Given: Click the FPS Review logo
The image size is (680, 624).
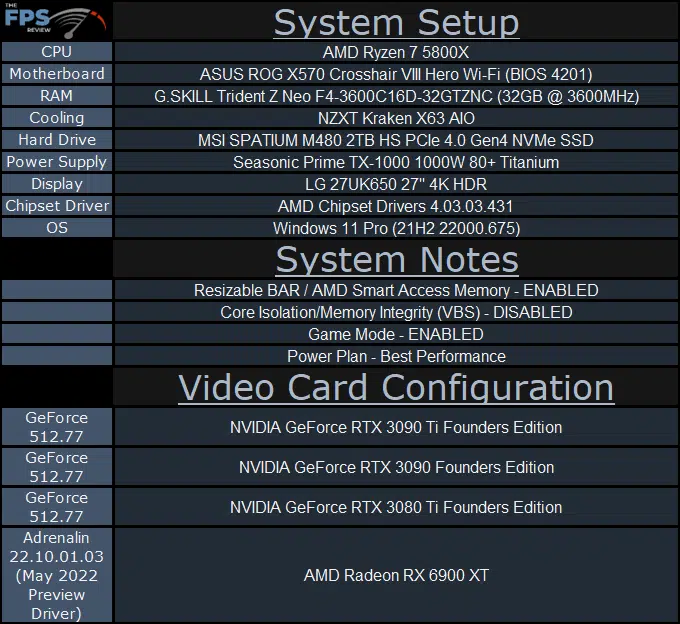Looking at the screenshot, I should (x=55, y=21).
